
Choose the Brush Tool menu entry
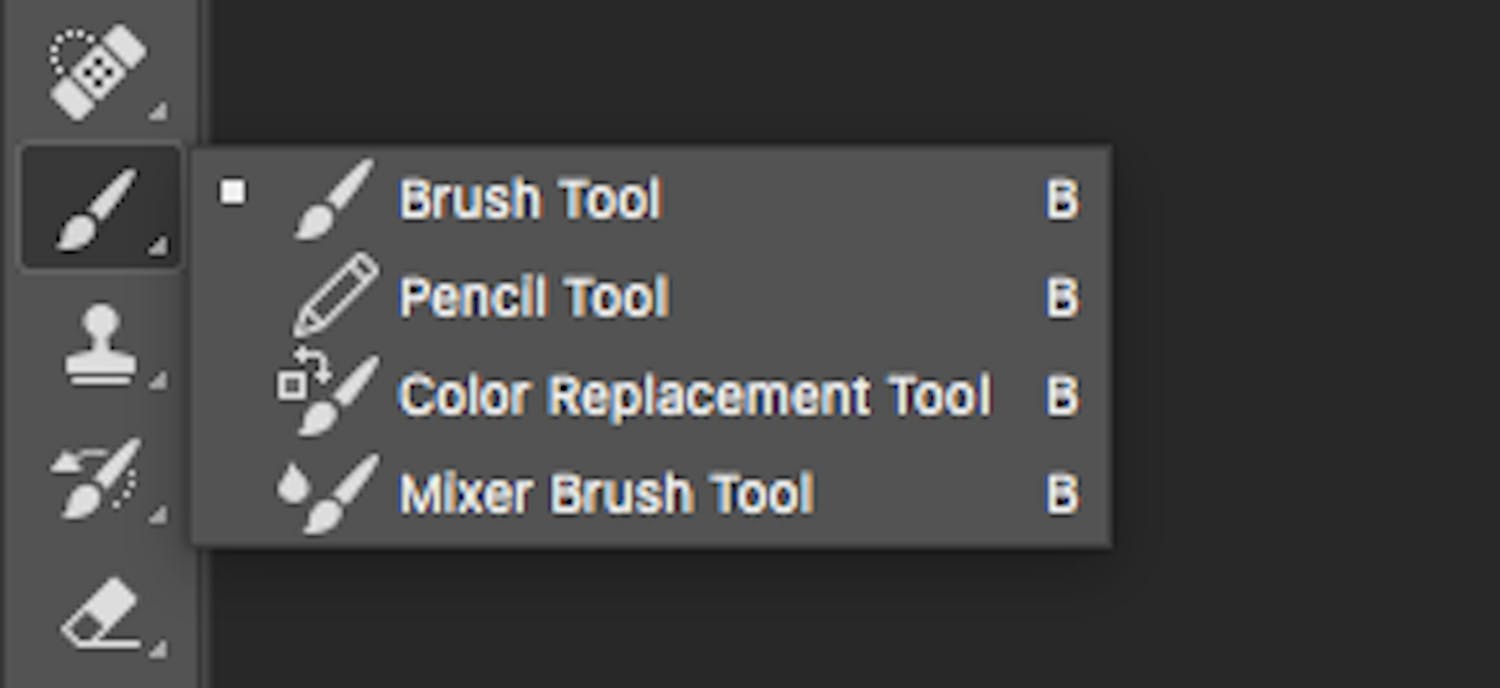click(x=530, y=199)
